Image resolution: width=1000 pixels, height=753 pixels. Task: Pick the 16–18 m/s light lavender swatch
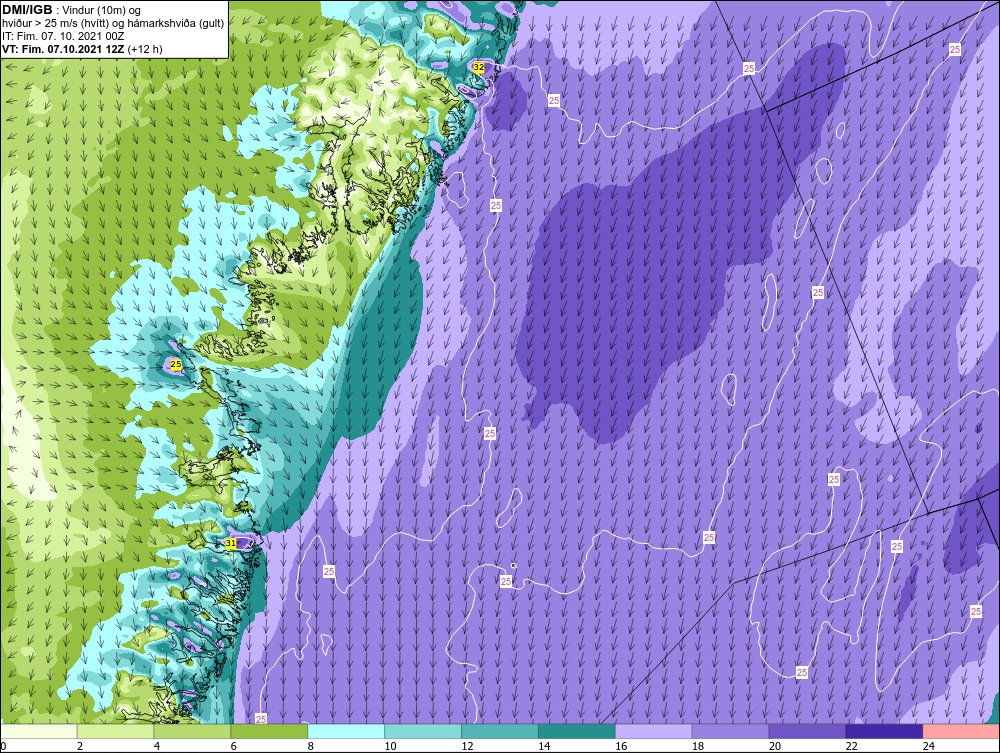click(654, 731)
